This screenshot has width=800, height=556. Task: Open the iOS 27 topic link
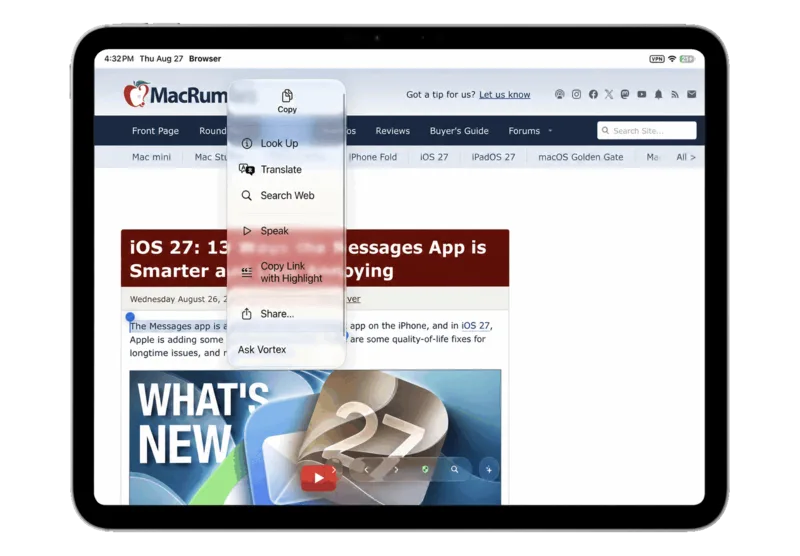pyautogui.click(x=434, y=157)
